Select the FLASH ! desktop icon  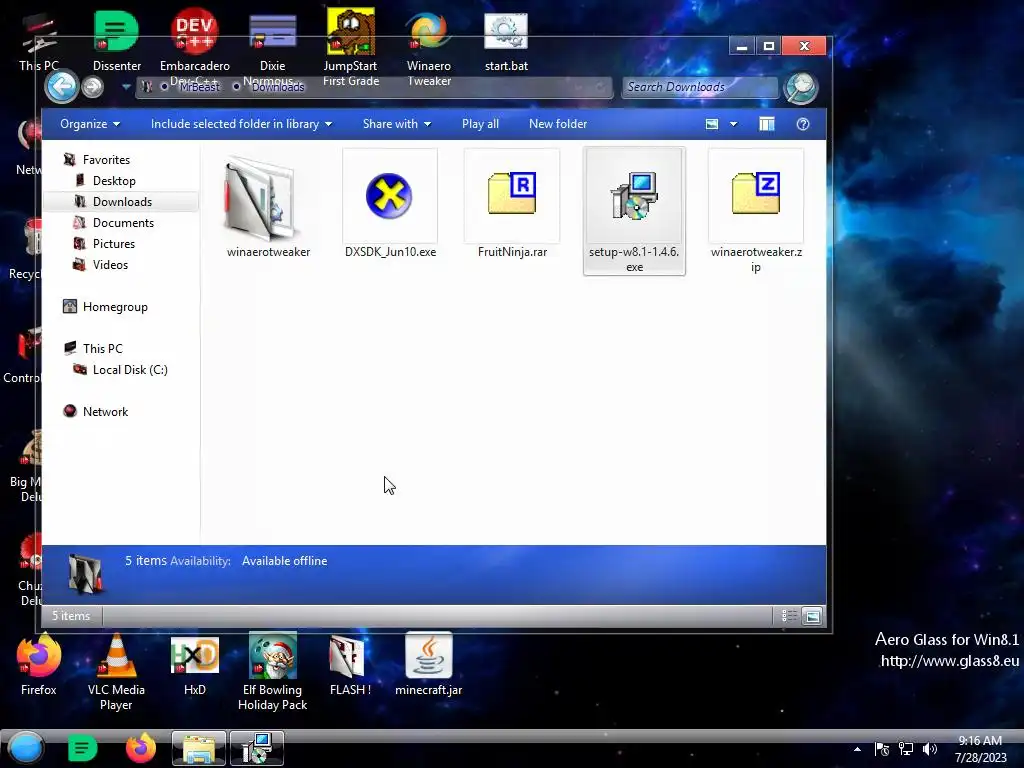pyautogui.click(x=350, y=665)
